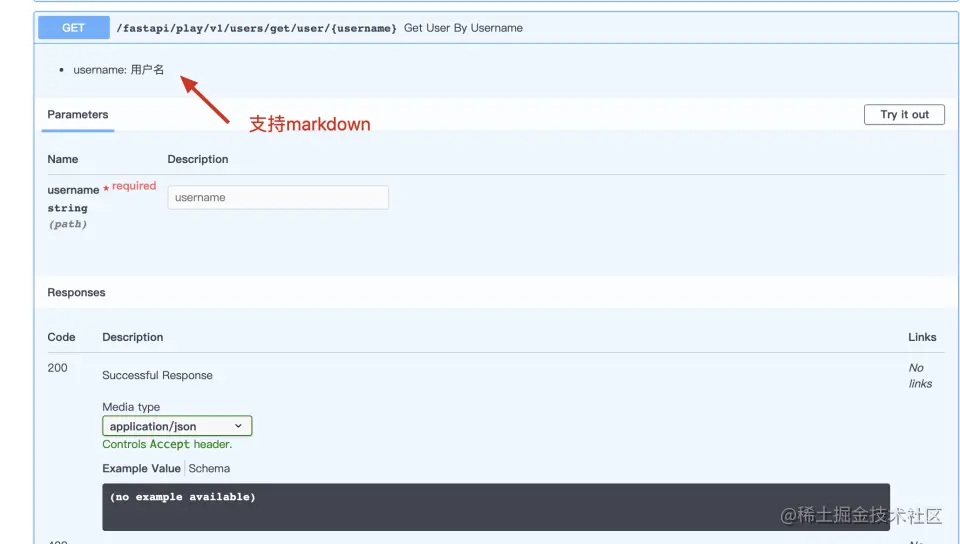Click the Name column header in Parameters
Viewport: 960px width, 544px height.
click(62, 159)
